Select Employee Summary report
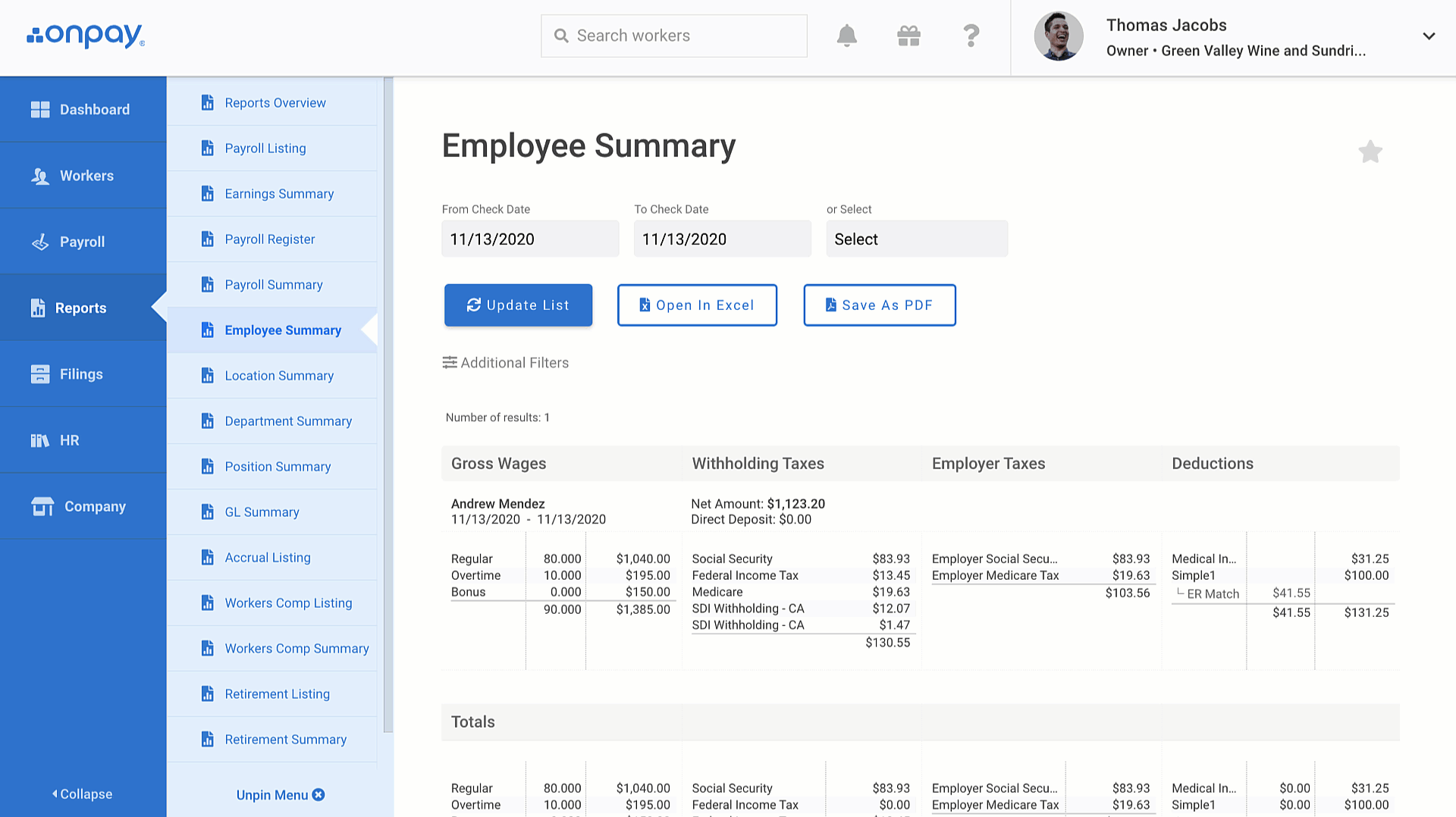 (x=271, y=330)
